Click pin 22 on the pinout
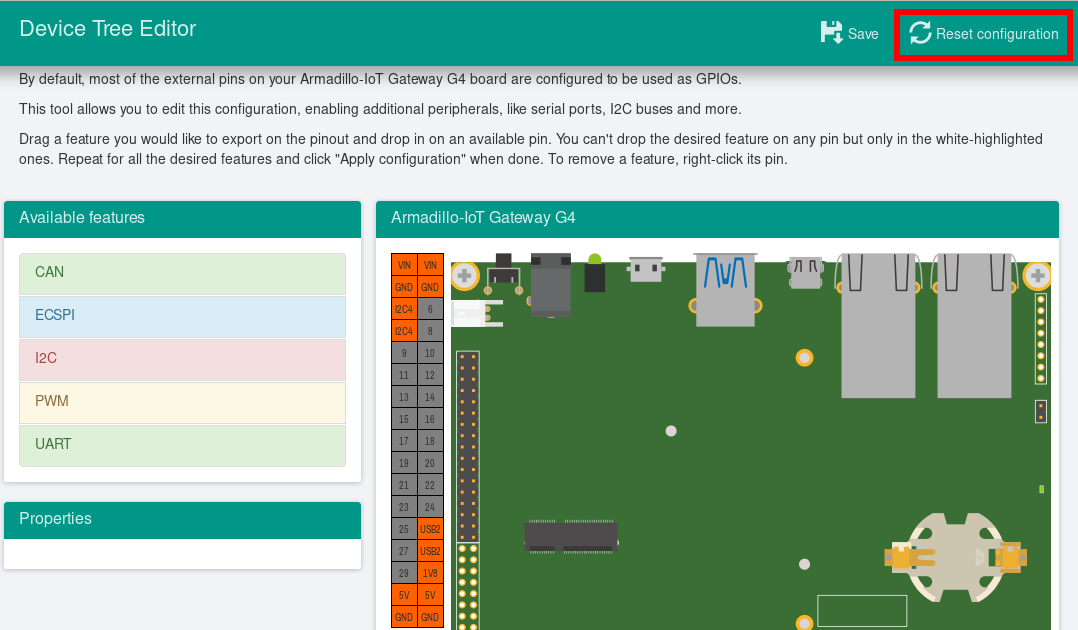Viewport: 1078px width, 630px height. [x=430, y=485]
